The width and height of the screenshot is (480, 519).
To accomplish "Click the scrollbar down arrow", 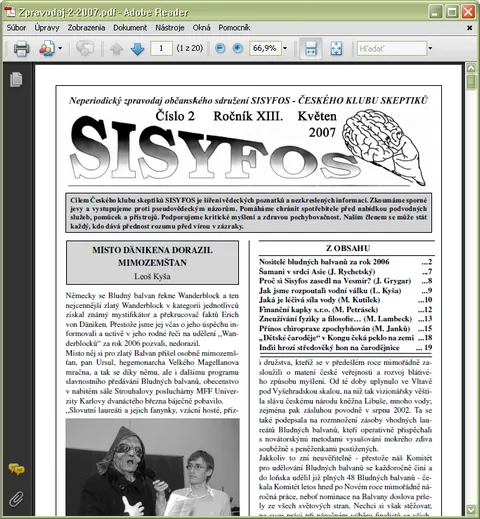I will 471,510.
